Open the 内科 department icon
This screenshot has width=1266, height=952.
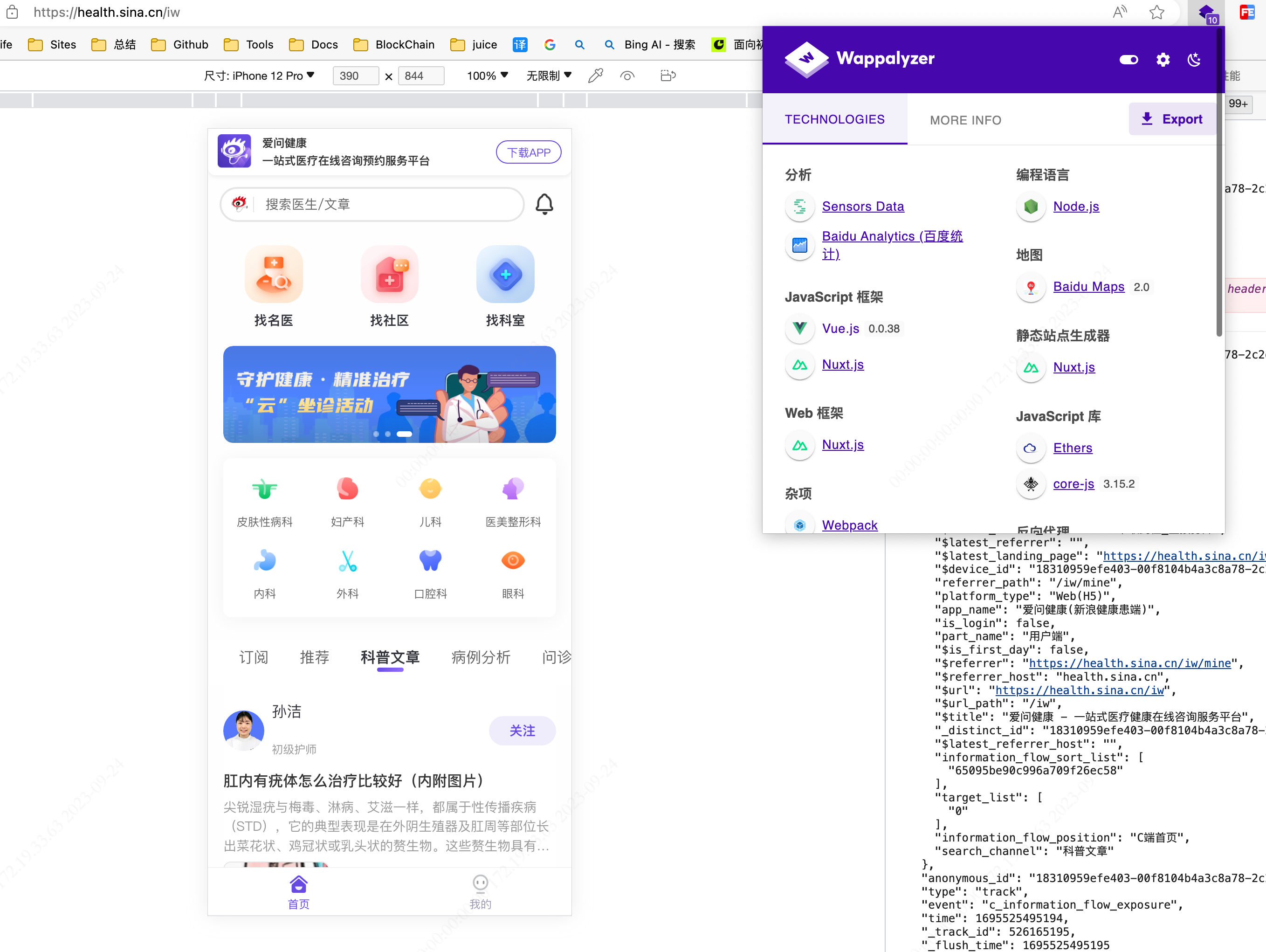tap(264, 561)
